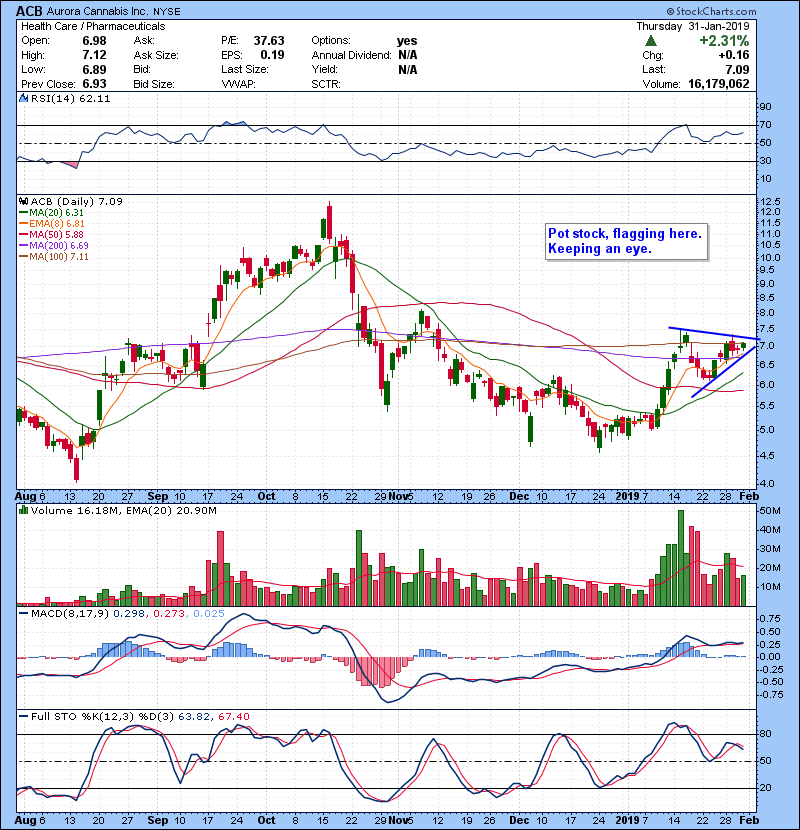Select the MACD histogram value 0.025
The width and height of the screenshot is (800, 830).
209,614
